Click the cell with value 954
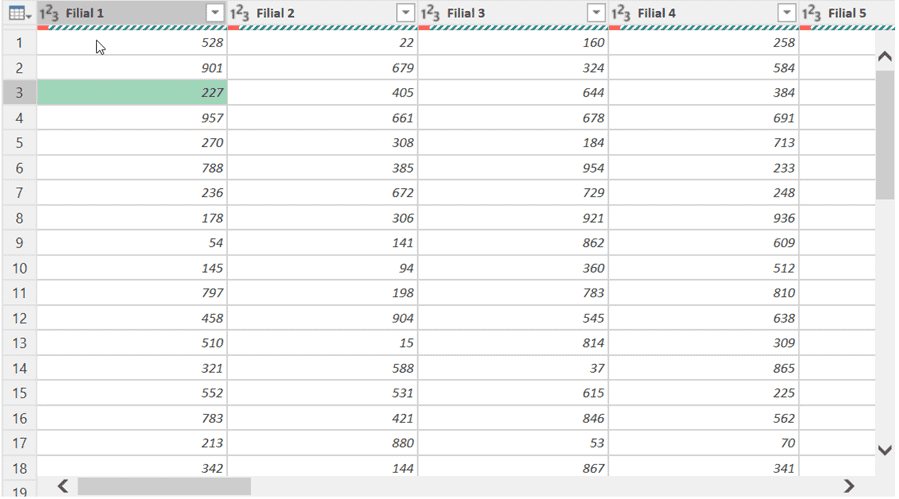Viewport: 899px width, 499px height. [x=513, y=167]
